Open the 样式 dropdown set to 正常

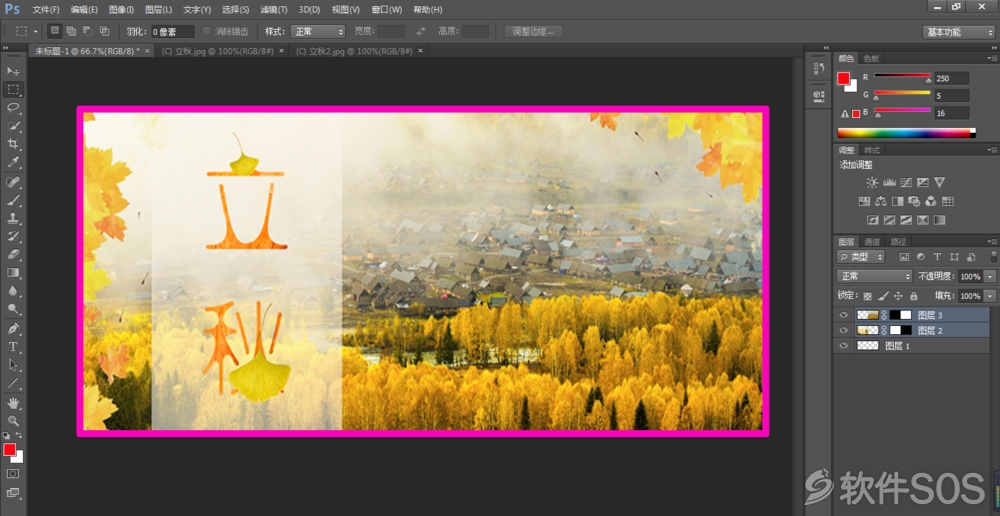click(318, 31)
